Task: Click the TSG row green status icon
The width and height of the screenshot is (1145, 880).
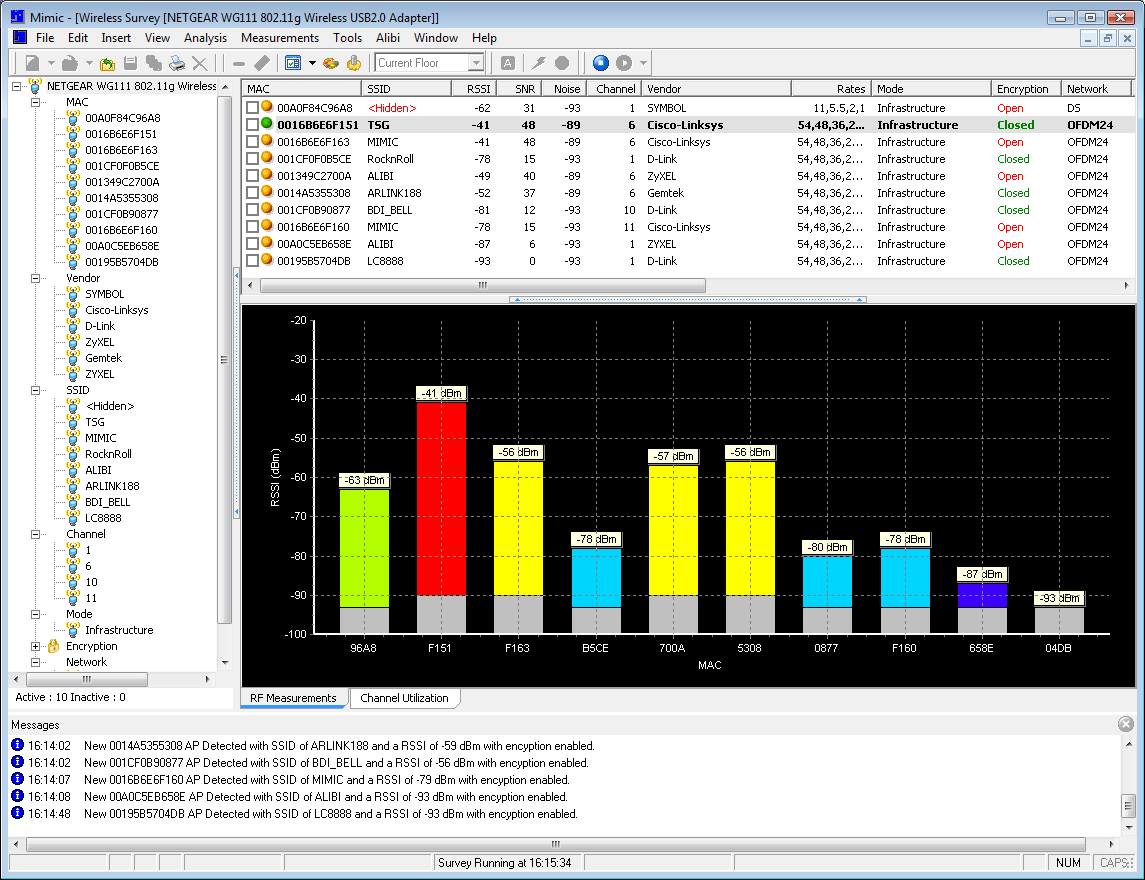Action: click(x=267, y=123)
